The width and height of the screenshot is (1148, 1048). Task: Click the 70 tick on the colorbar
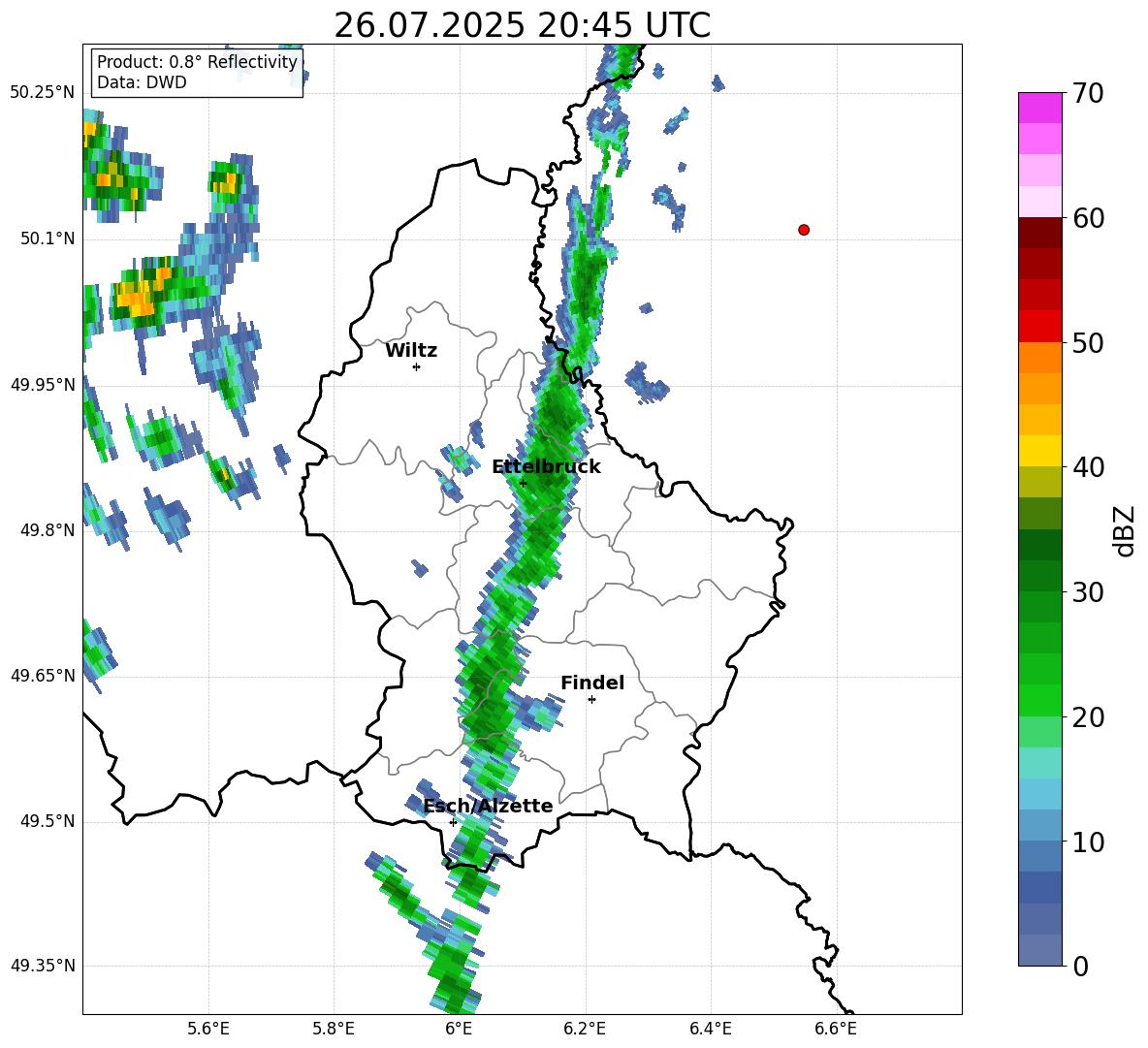pos(1087,93)
